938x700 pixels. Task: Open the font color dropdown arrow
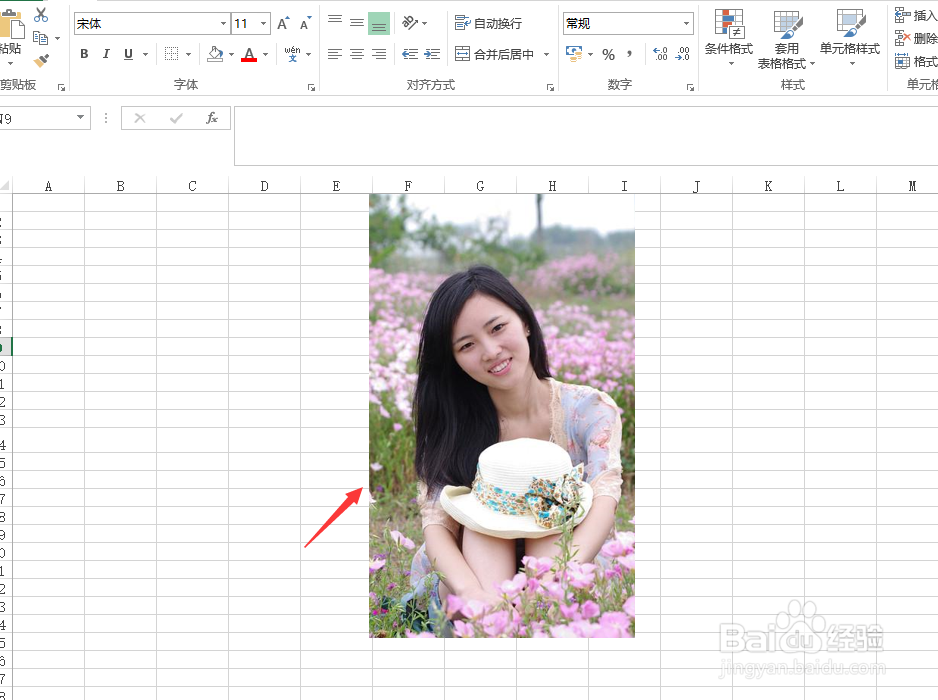266,54
